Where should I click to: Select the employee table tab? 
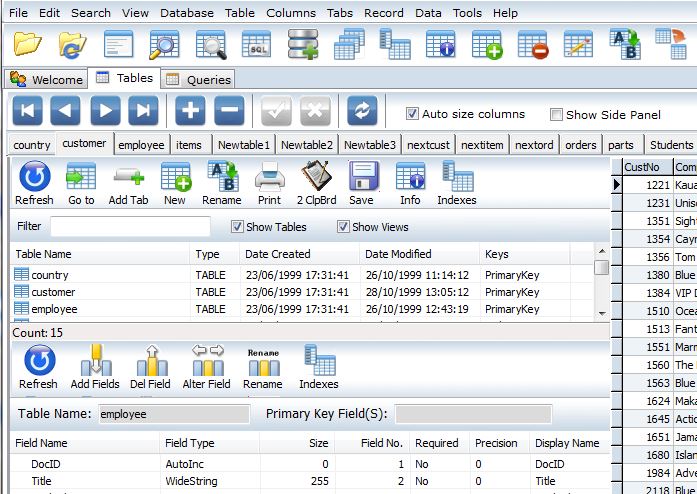pos(141,145)
